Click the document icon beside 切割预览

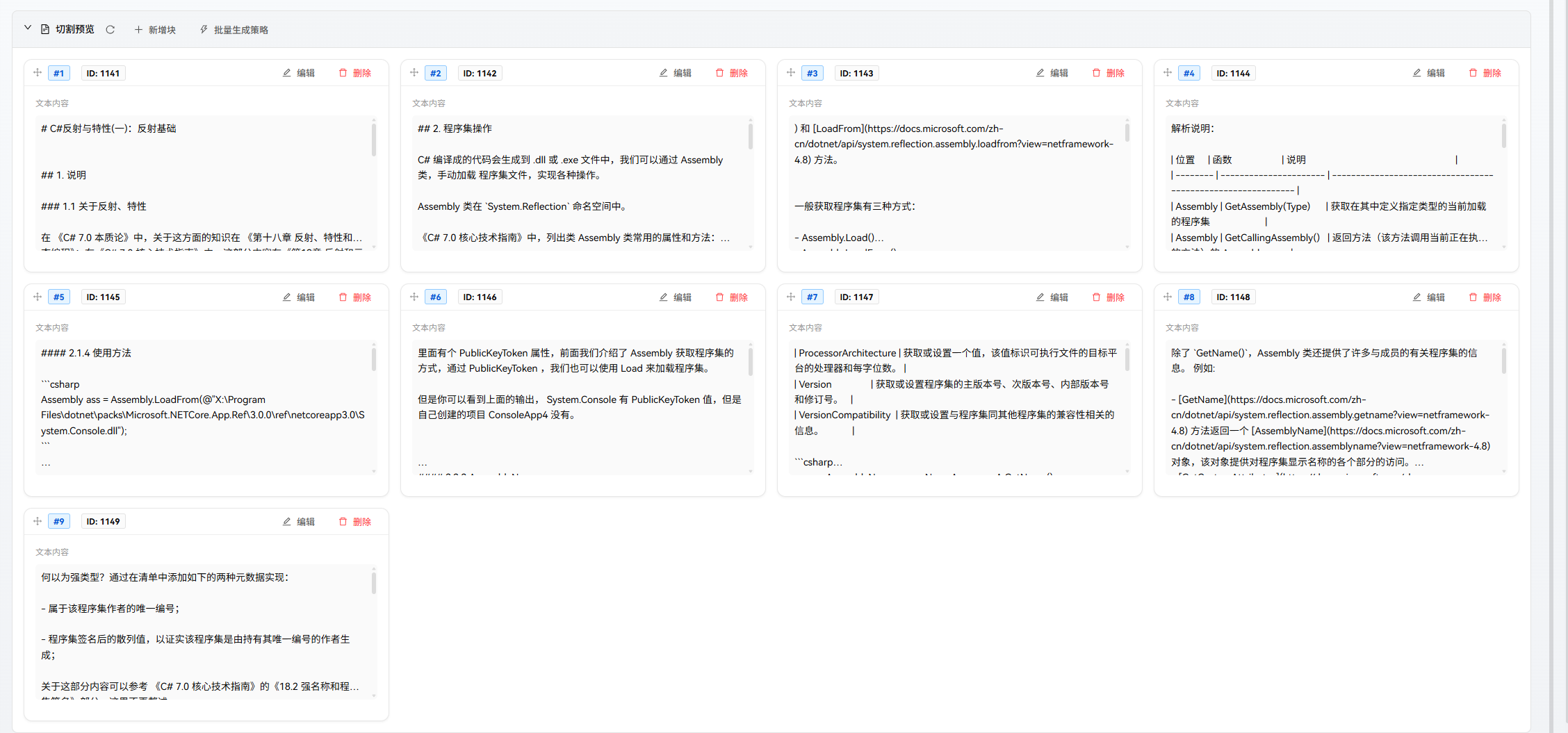click(45, 29)
